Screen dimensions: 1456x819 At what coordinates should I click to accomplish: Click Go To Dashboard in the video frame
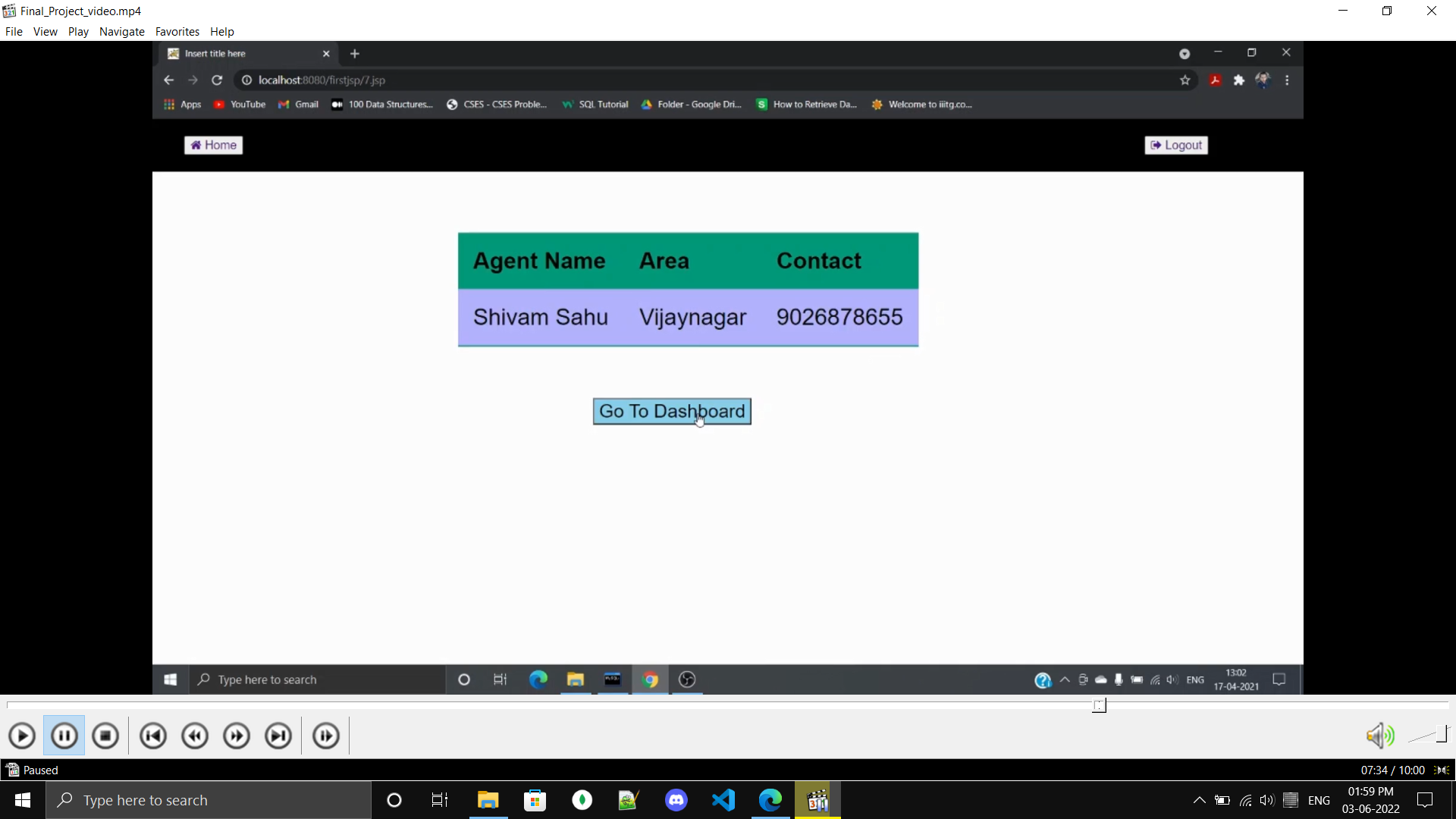(672, 411)
